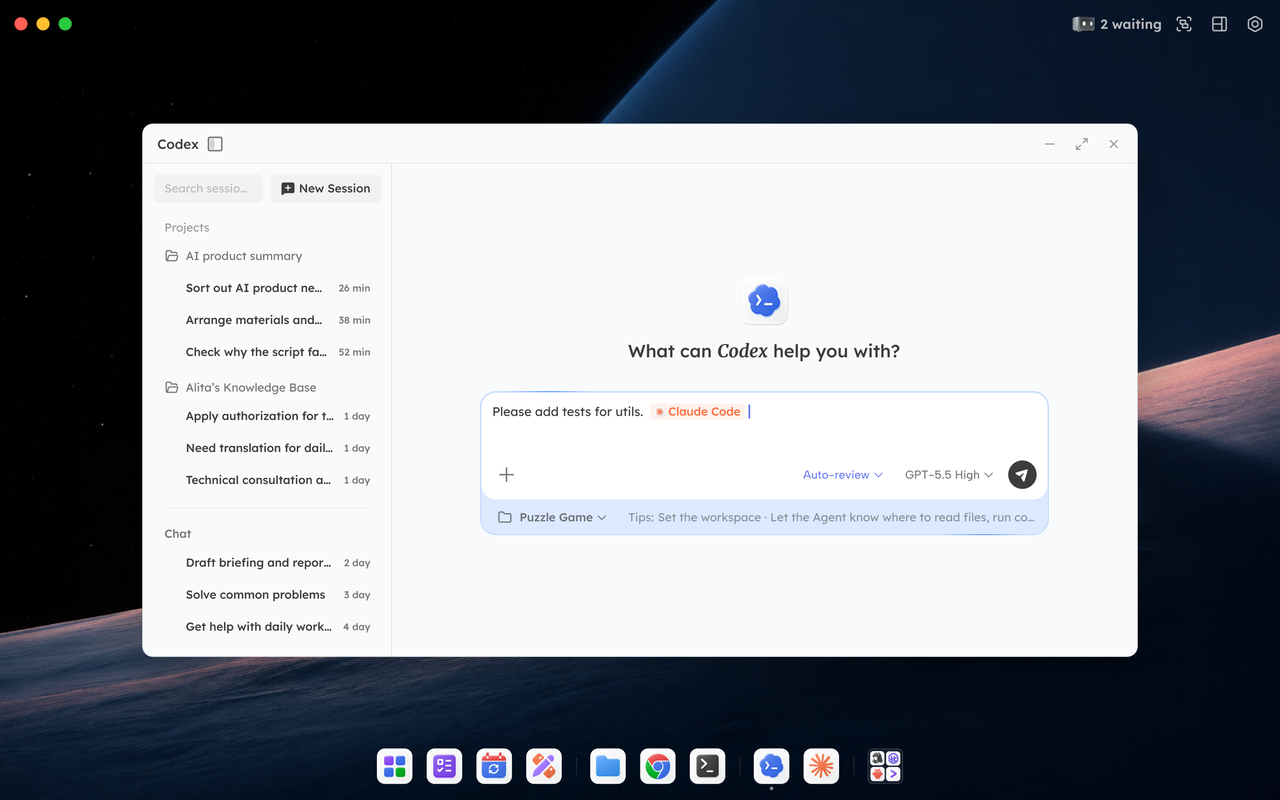This screenshot has height=800, width=1280.
Task: Send the prompt with the arrow button
Action: (1022, 475)
